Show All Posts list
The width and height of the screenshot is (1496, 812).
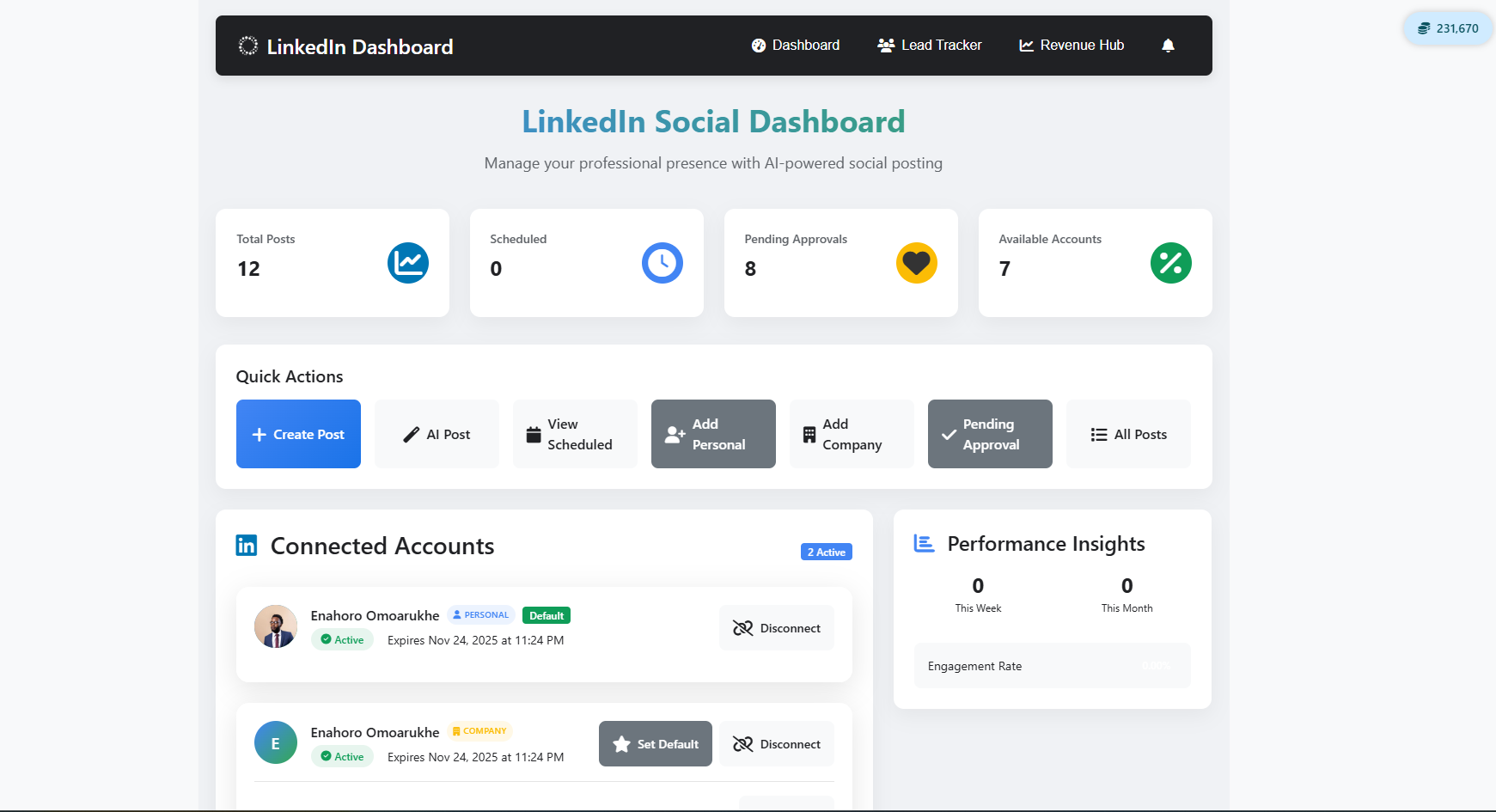click(x=1128, y=434)
